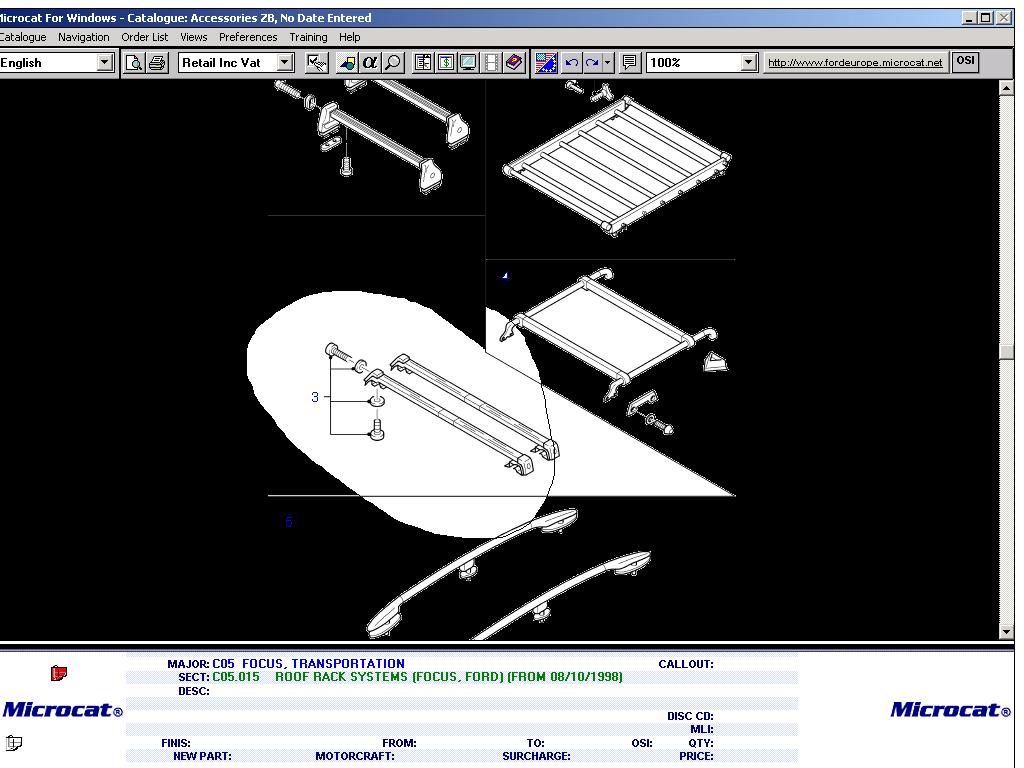Viewport: 1024px width, 768px height.
Task: Expand the Retail Inc Vat price dropdown
Action: pos(285,63)
